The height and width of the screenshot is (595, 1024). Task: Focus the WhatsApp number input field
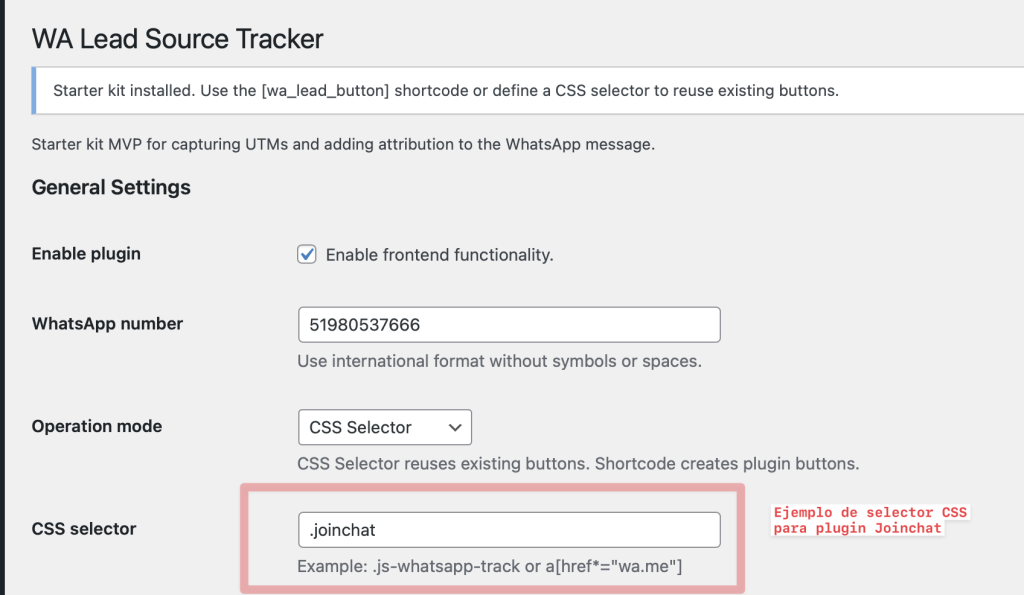point(509,325)
